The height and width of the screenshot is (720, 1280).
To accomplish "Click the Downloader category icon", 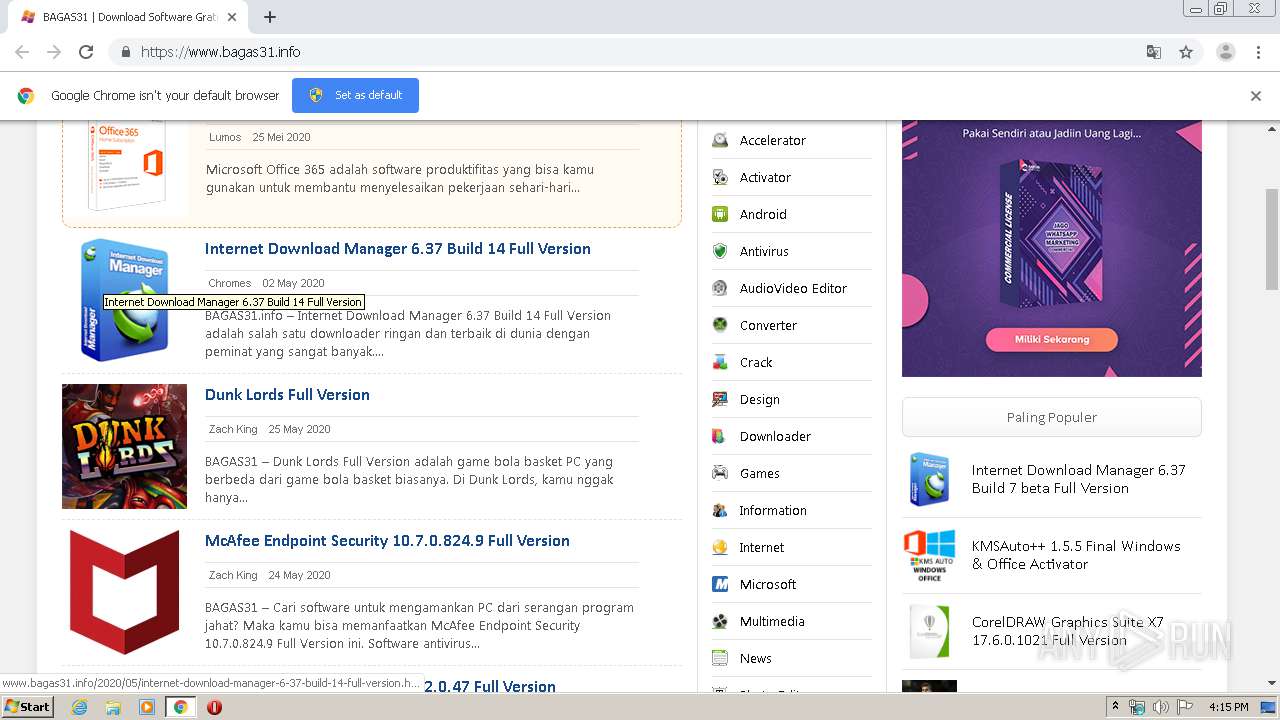I will click(720, 437).
